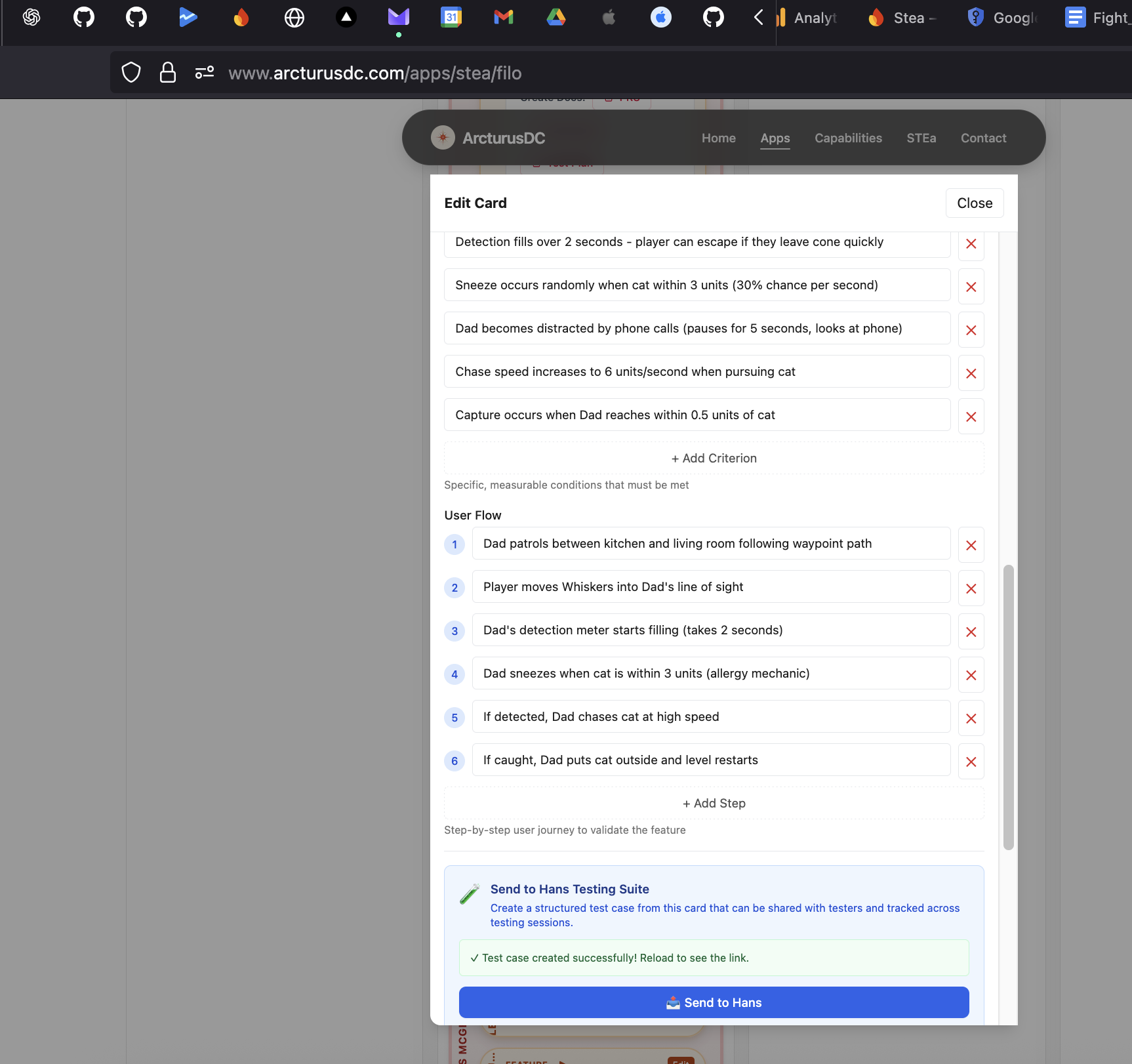
Task: Close the Edit Card dialog
Action: (x=975, y=203)
